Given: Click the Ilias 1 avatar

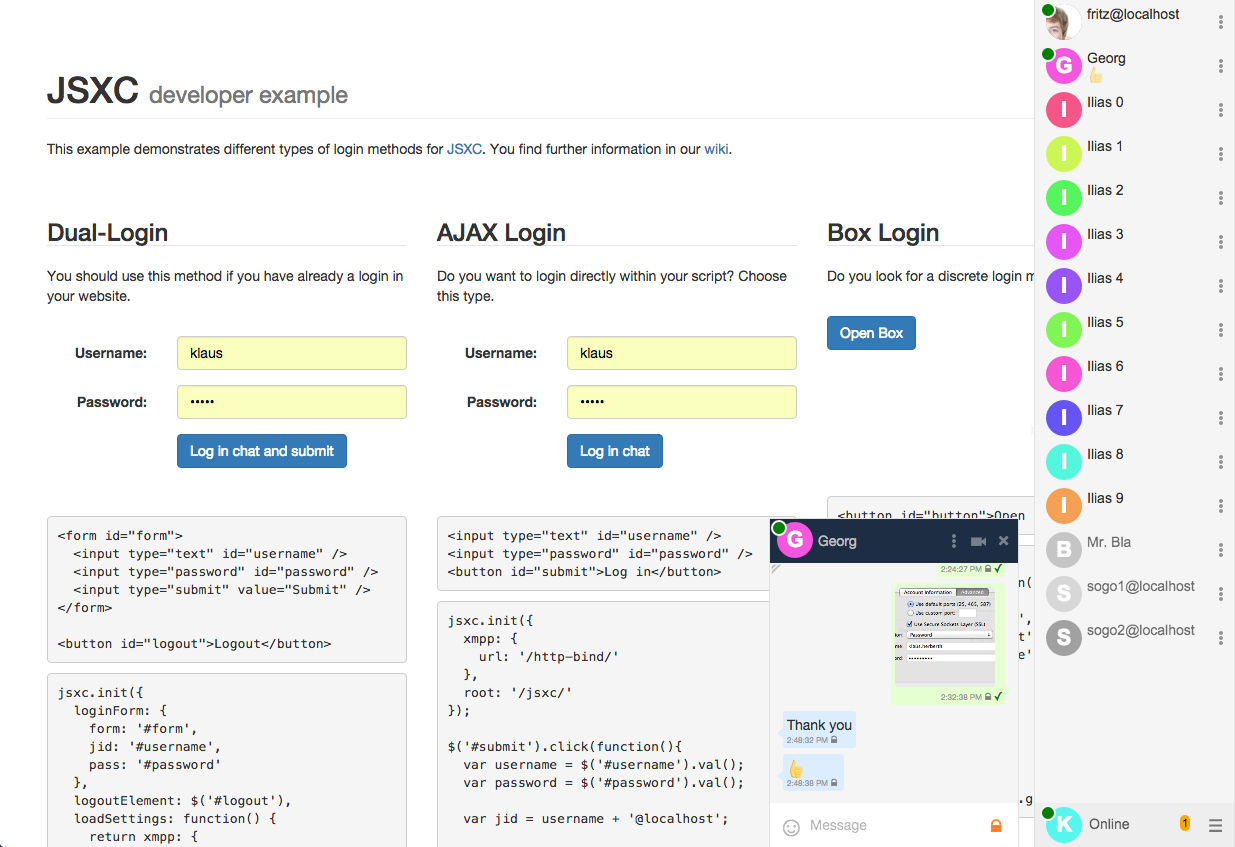Looking at the screenshot, I should pyautogui.click(x=1063, y=154).
